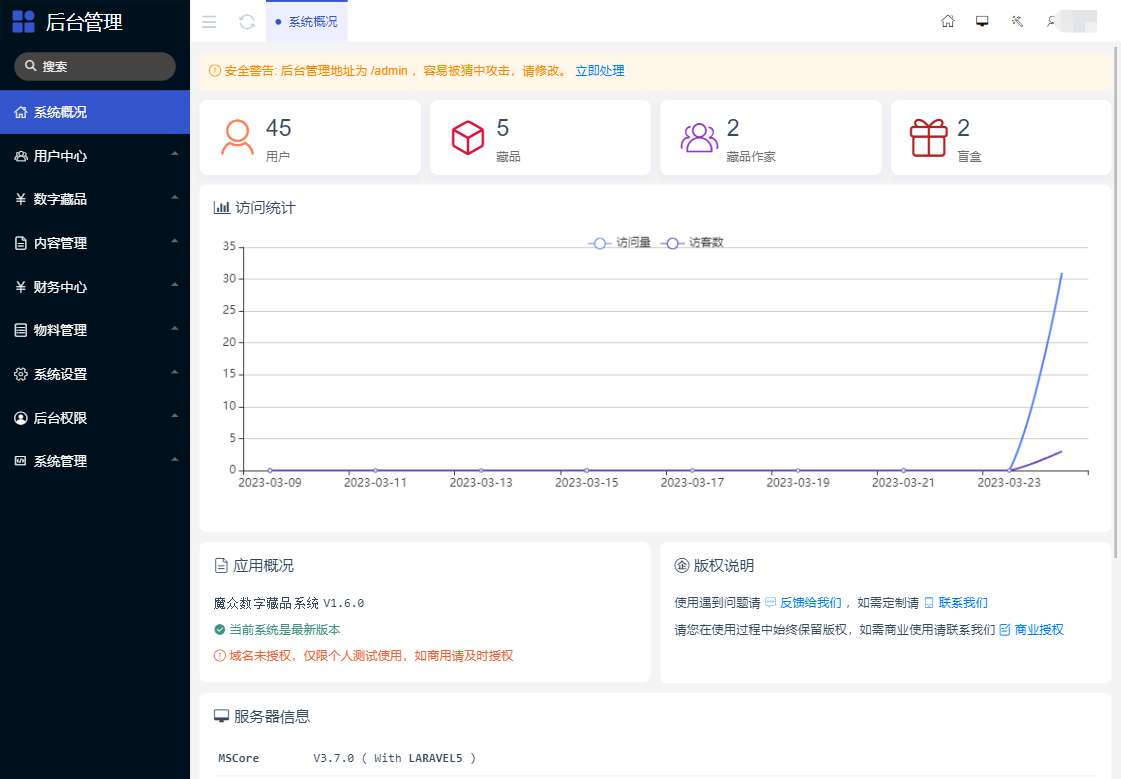Expand the 财务中心 menu arrow
Image resolution: width=1121 pixels, height=779 pixels.
(x=174, y=284)
